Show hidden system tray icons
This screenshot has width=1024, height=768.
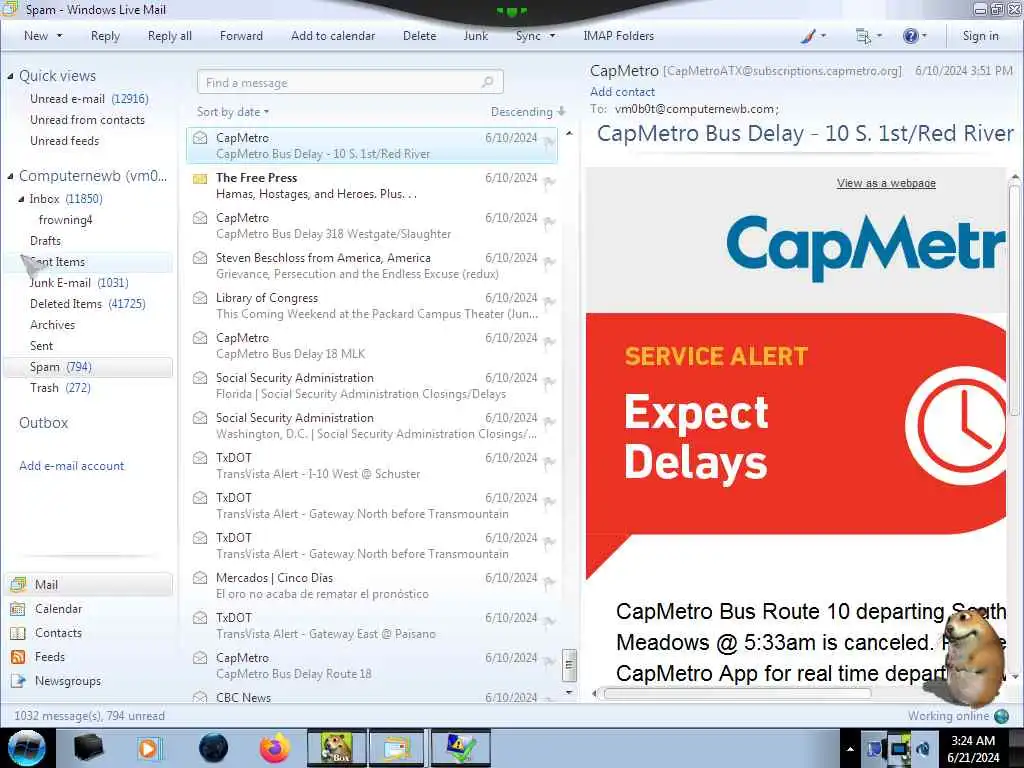pyautogui.click(x=850, y=750)
